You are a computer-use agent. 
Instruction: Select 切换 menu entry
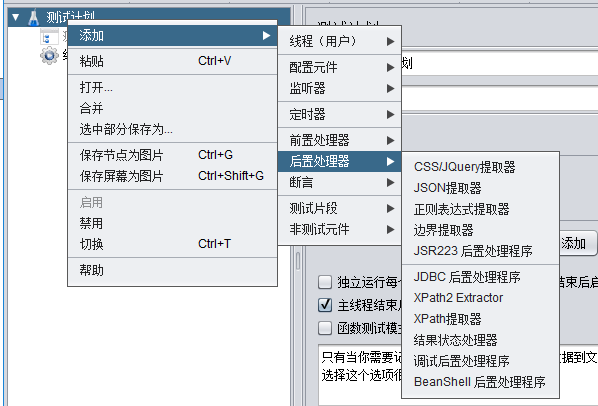click(x=172, y=244)
